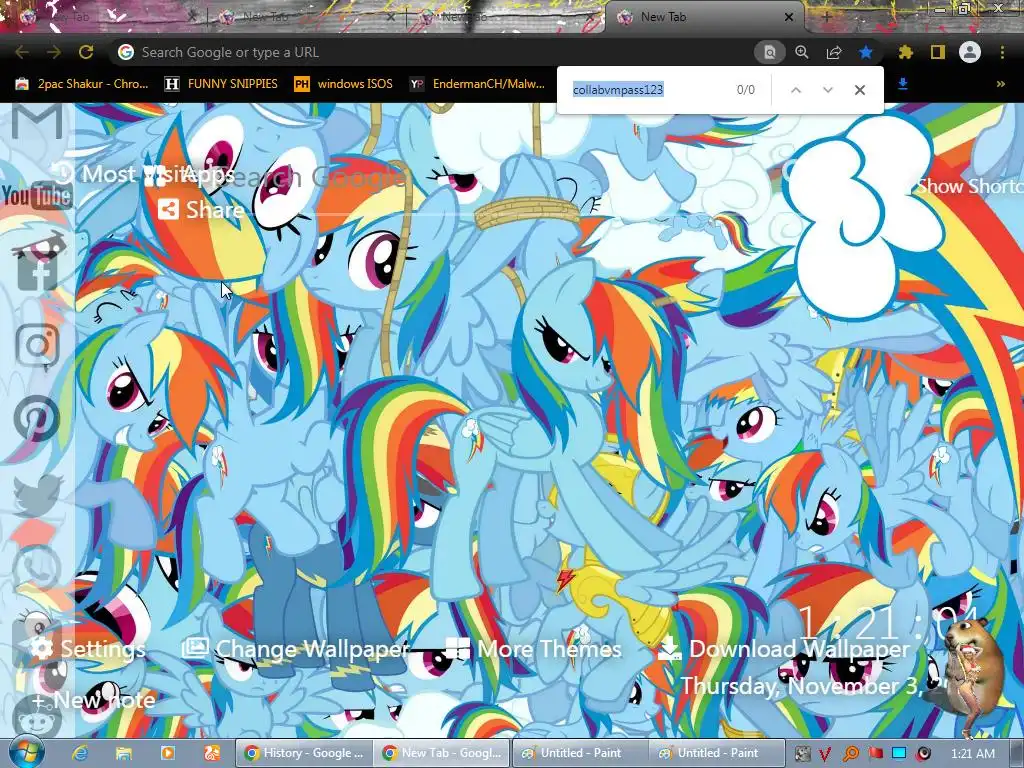Open the new tab page Settings
This screenshot has width=1024, height=768.
(x=88, y=648)
